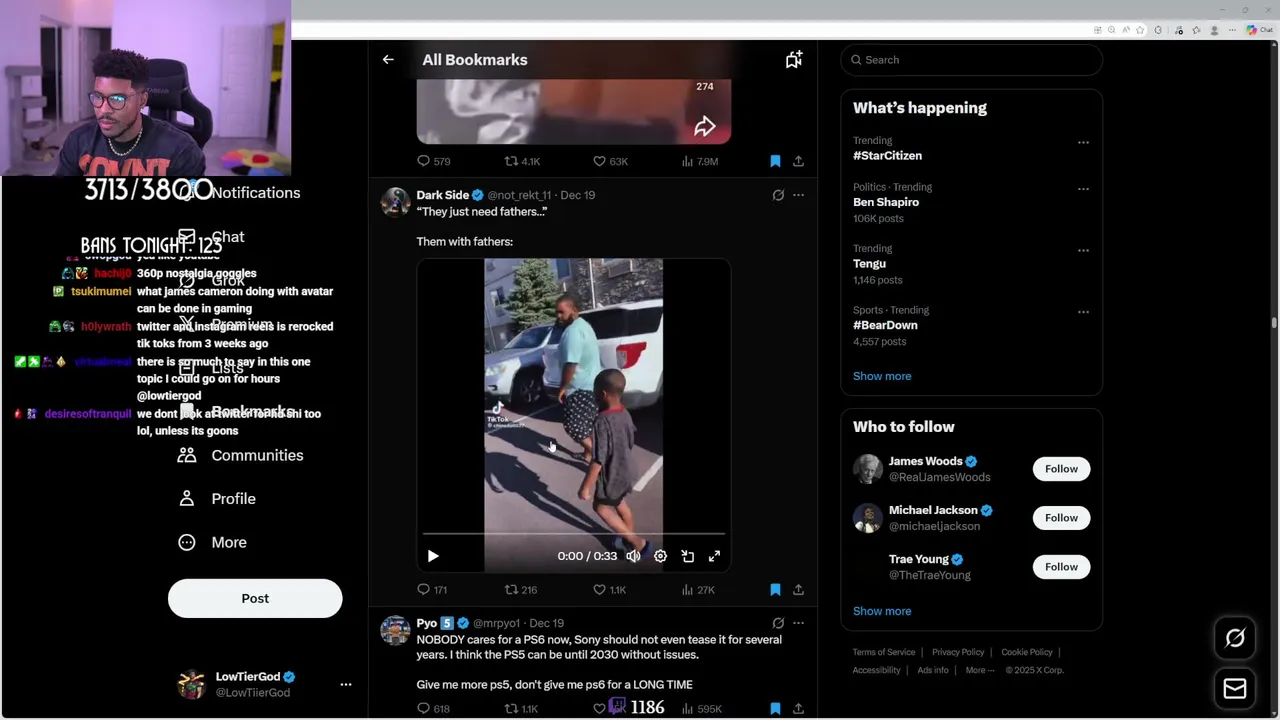This screenshot has width=1280, height=720.
Task: View Dark Side post 27K views
Action: 698,590
